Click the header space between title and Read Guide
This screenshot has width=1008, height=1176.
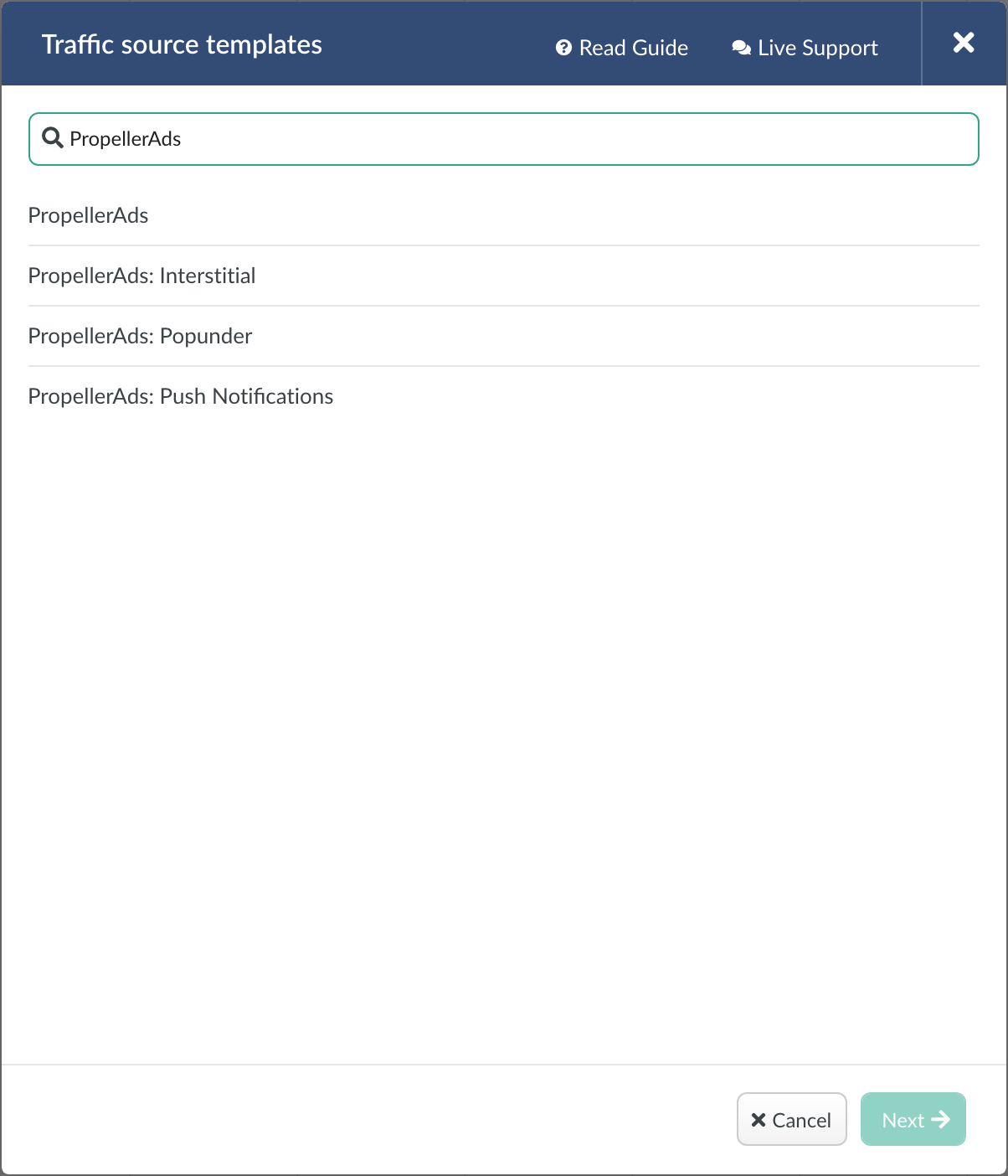point(439,44)
